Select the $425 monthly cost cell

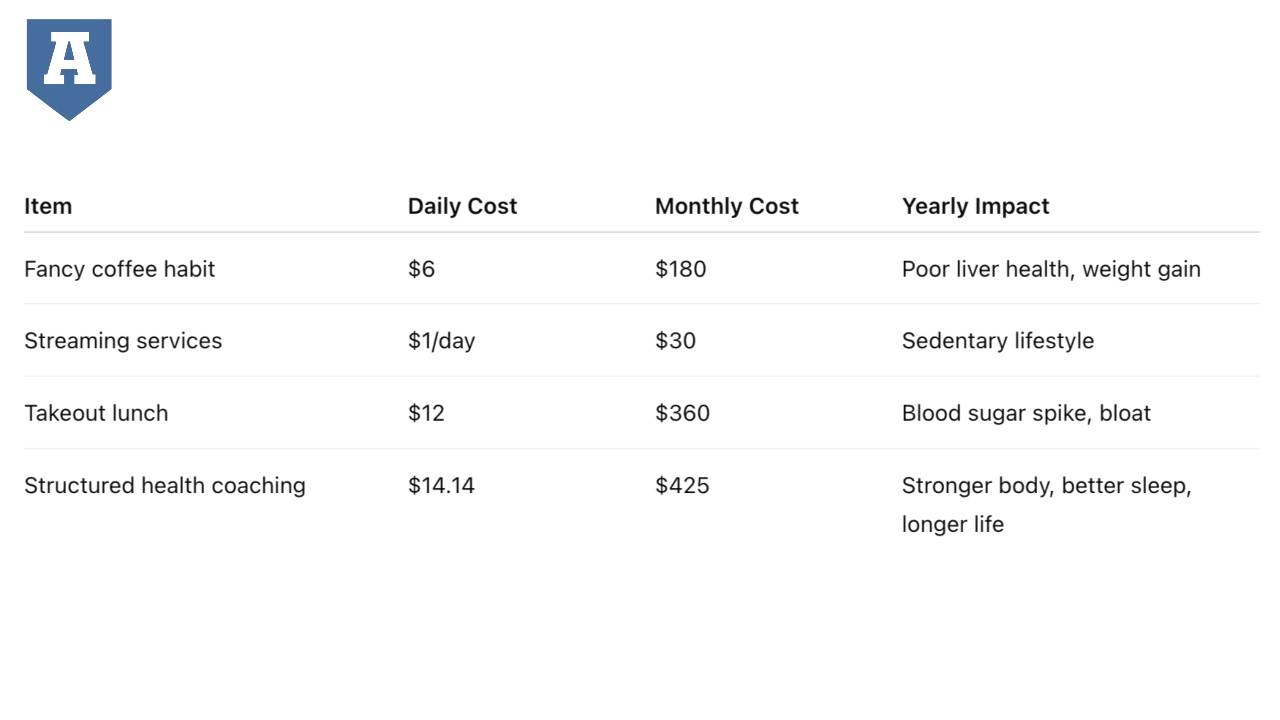(x=682, y=486)
